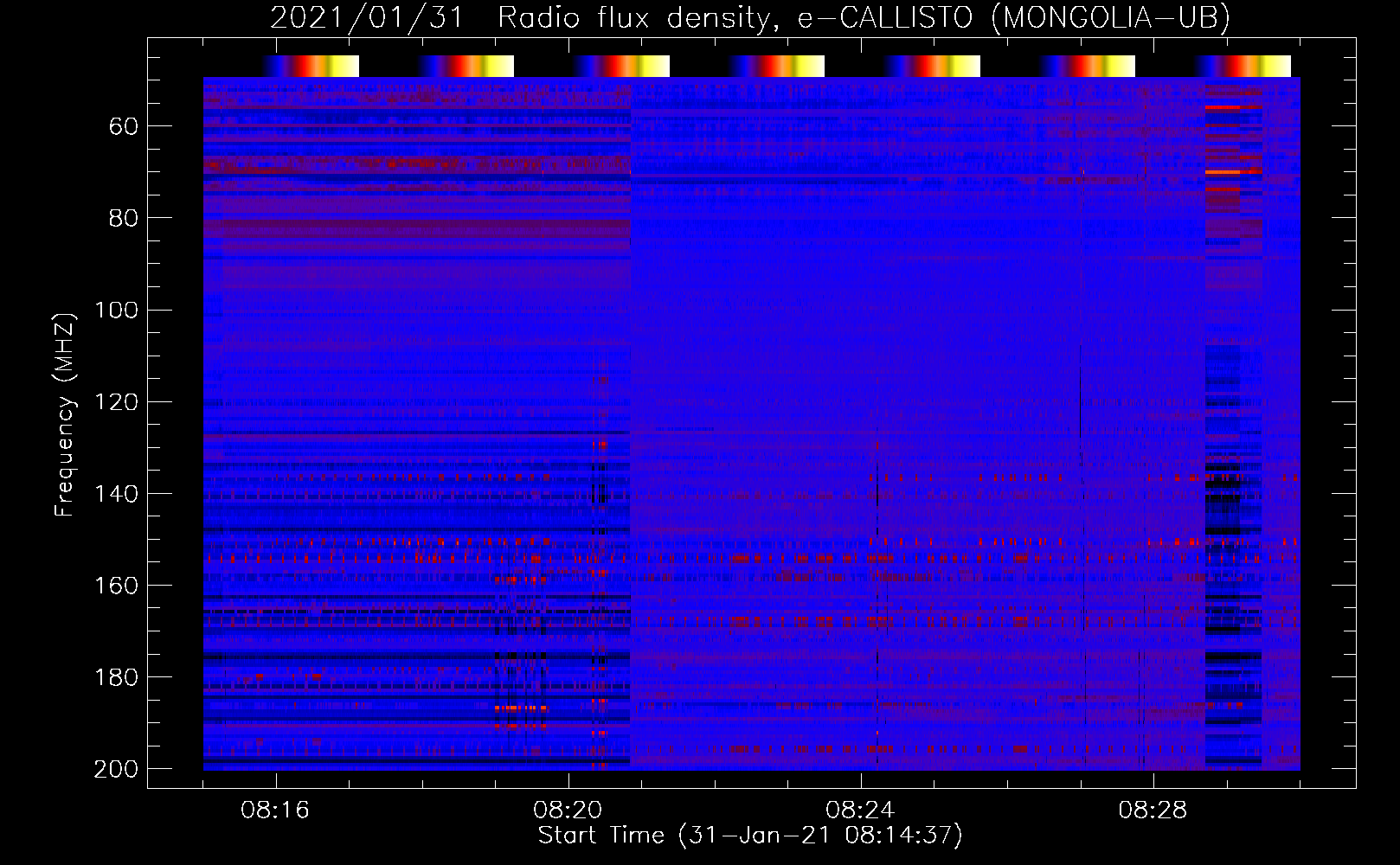Image resolution: width=1400 pixels, height=865 pixels.
Task: Click the 60 frequency tick label
Action: (124, 126)
